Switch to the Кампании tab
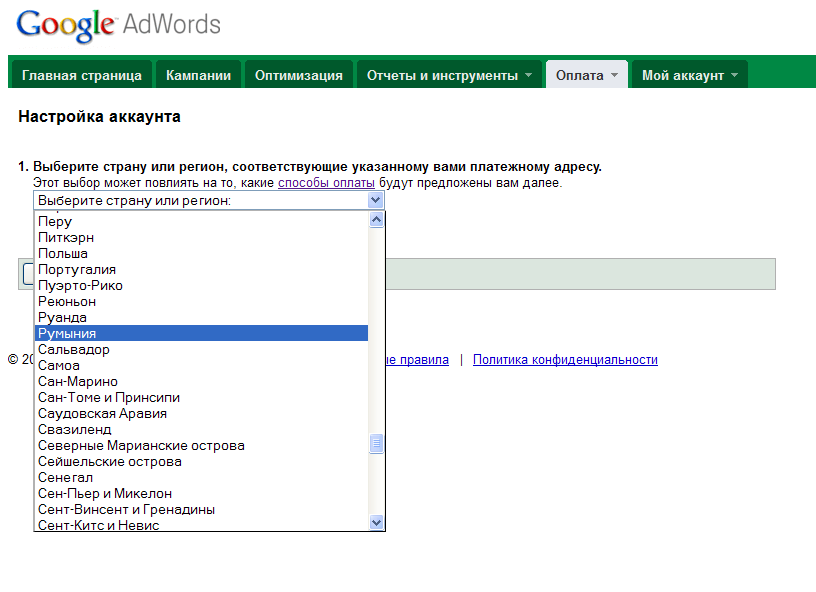This screenshot has width=816, height=592. pos(198,75)
